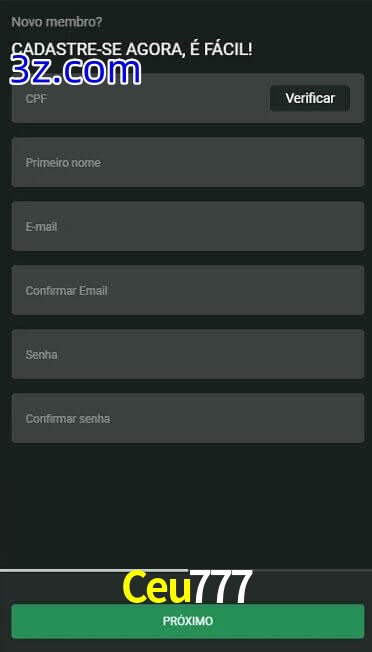Image resolution: width=372 pixels, height=652 pixels.
Task: Click the blue 3z.com logo
Action: coord(75,71)
